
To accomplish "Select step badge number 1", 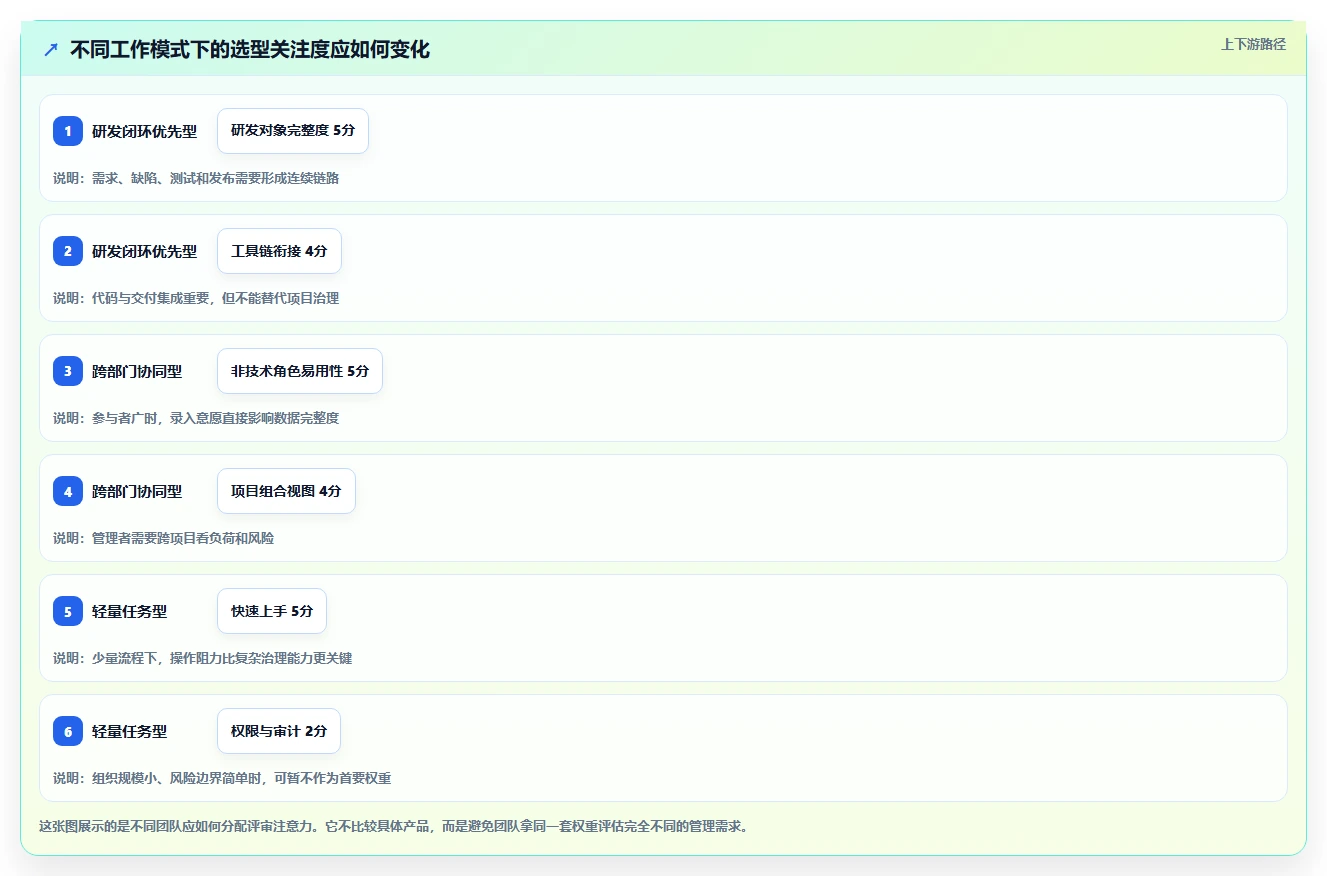I will pos(68,131).
